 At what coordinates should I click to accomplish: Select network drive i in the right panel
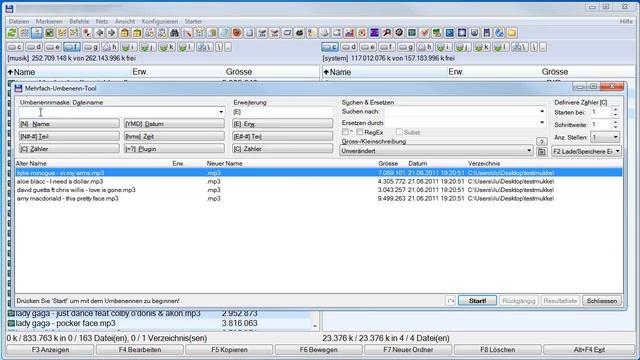(443, 47)
